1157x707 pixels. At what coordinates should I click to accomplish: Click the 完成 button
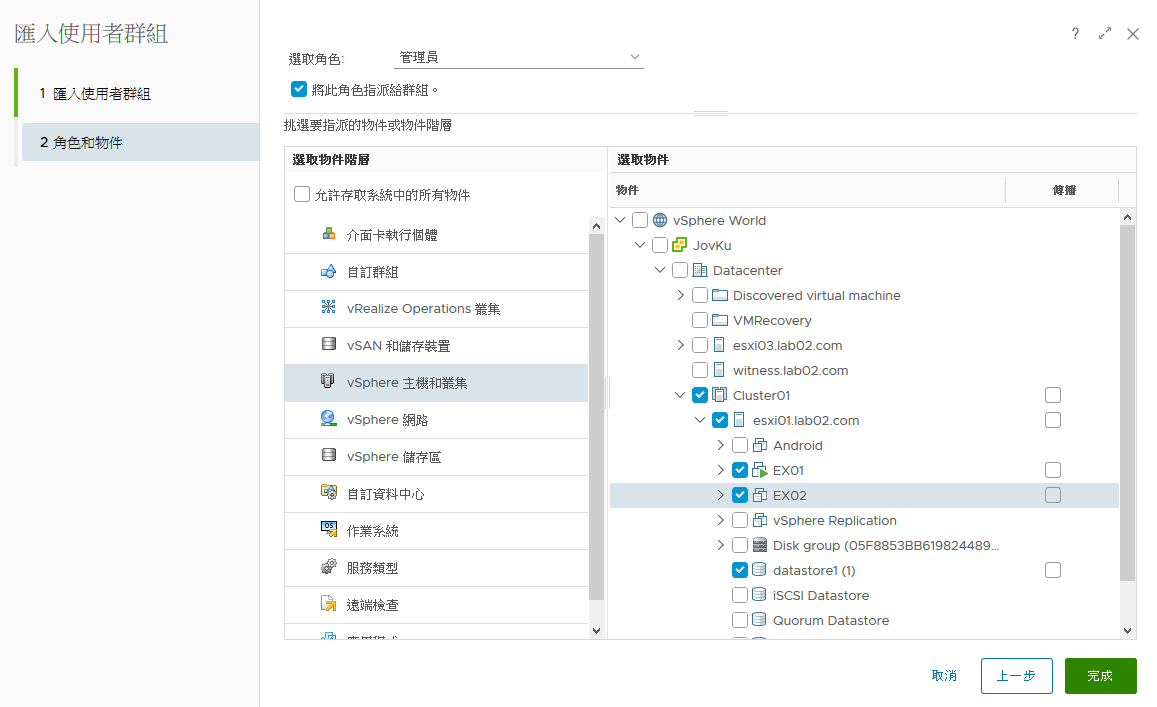[x=1100, y=675]
